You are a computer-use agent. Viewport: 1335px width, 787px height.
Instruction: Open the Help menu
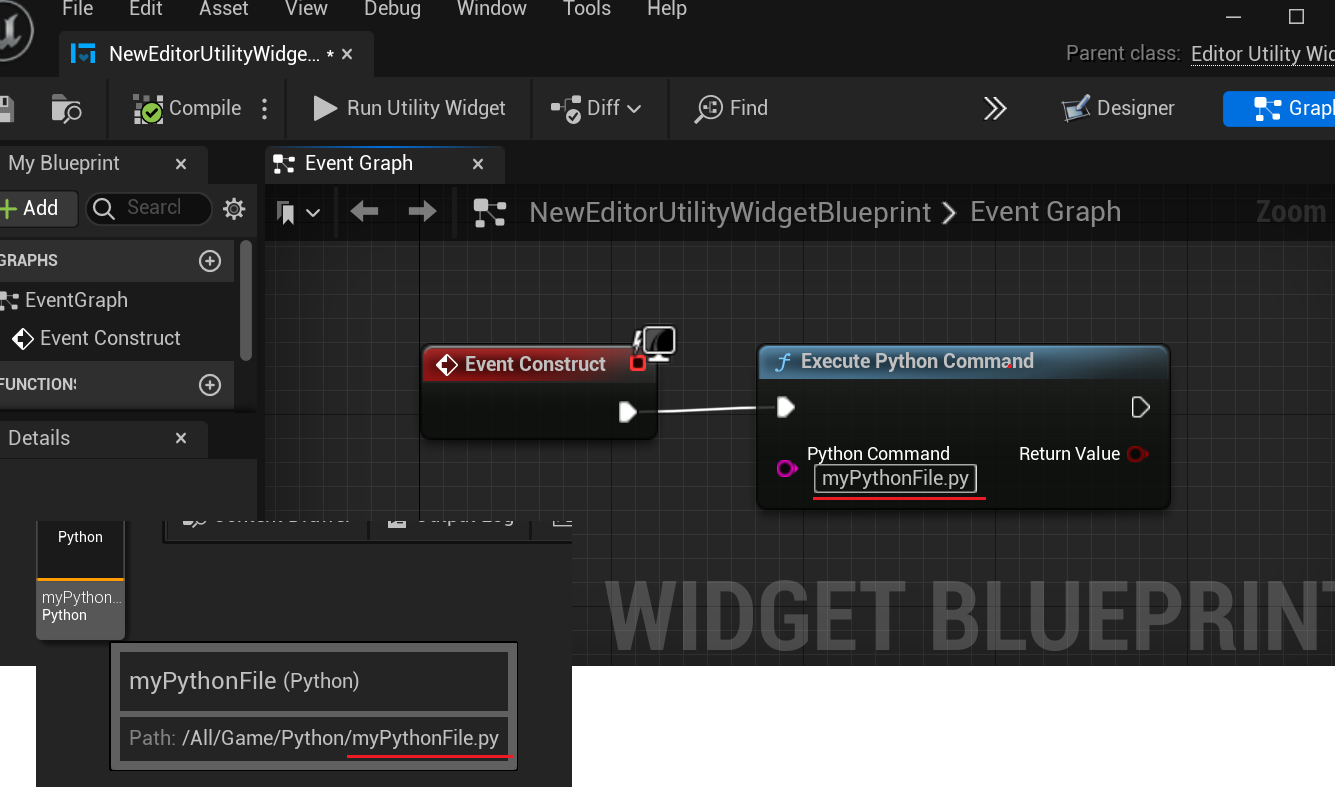[667, 9]
